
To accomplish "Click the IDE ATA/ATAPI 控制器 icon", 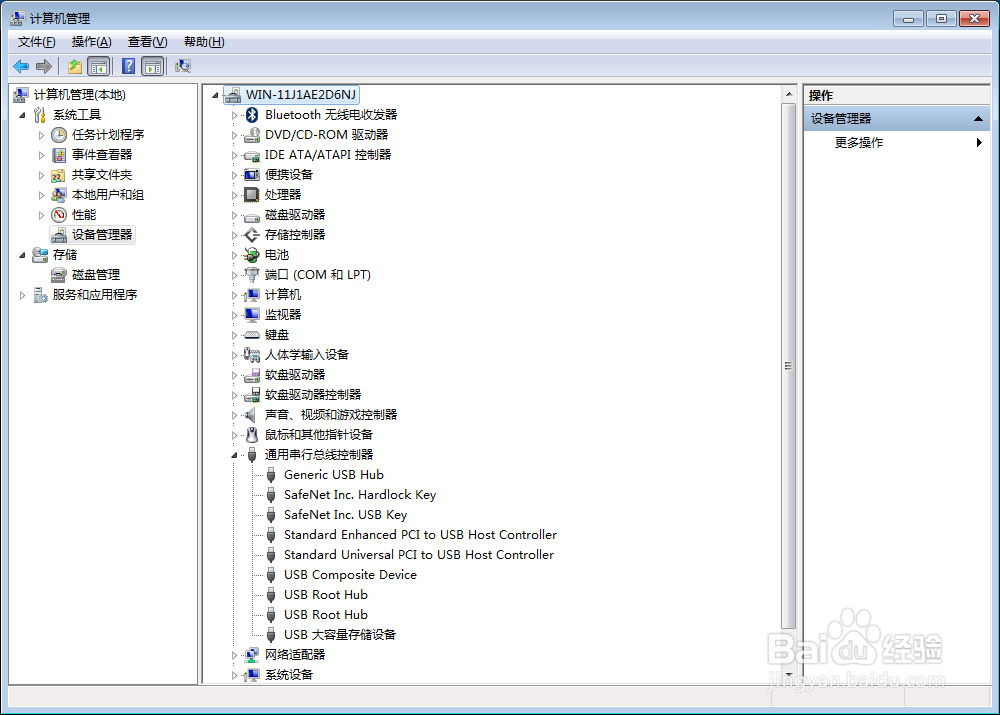I will 252,155.
